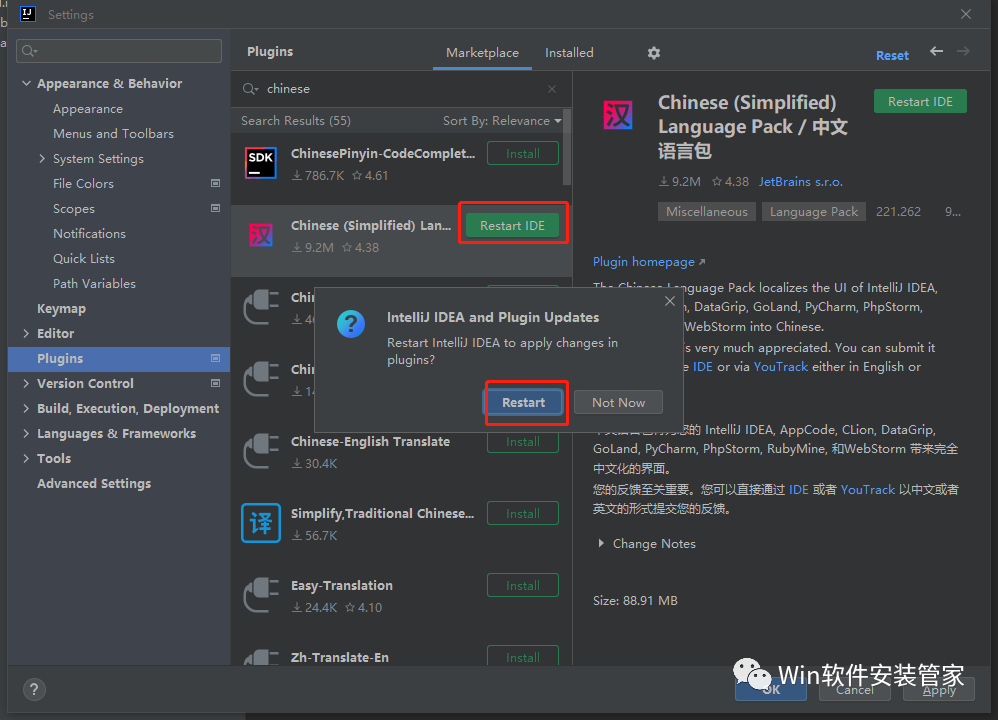
Task: Open Advanced Settings in the tree
Action: point(94,484)
